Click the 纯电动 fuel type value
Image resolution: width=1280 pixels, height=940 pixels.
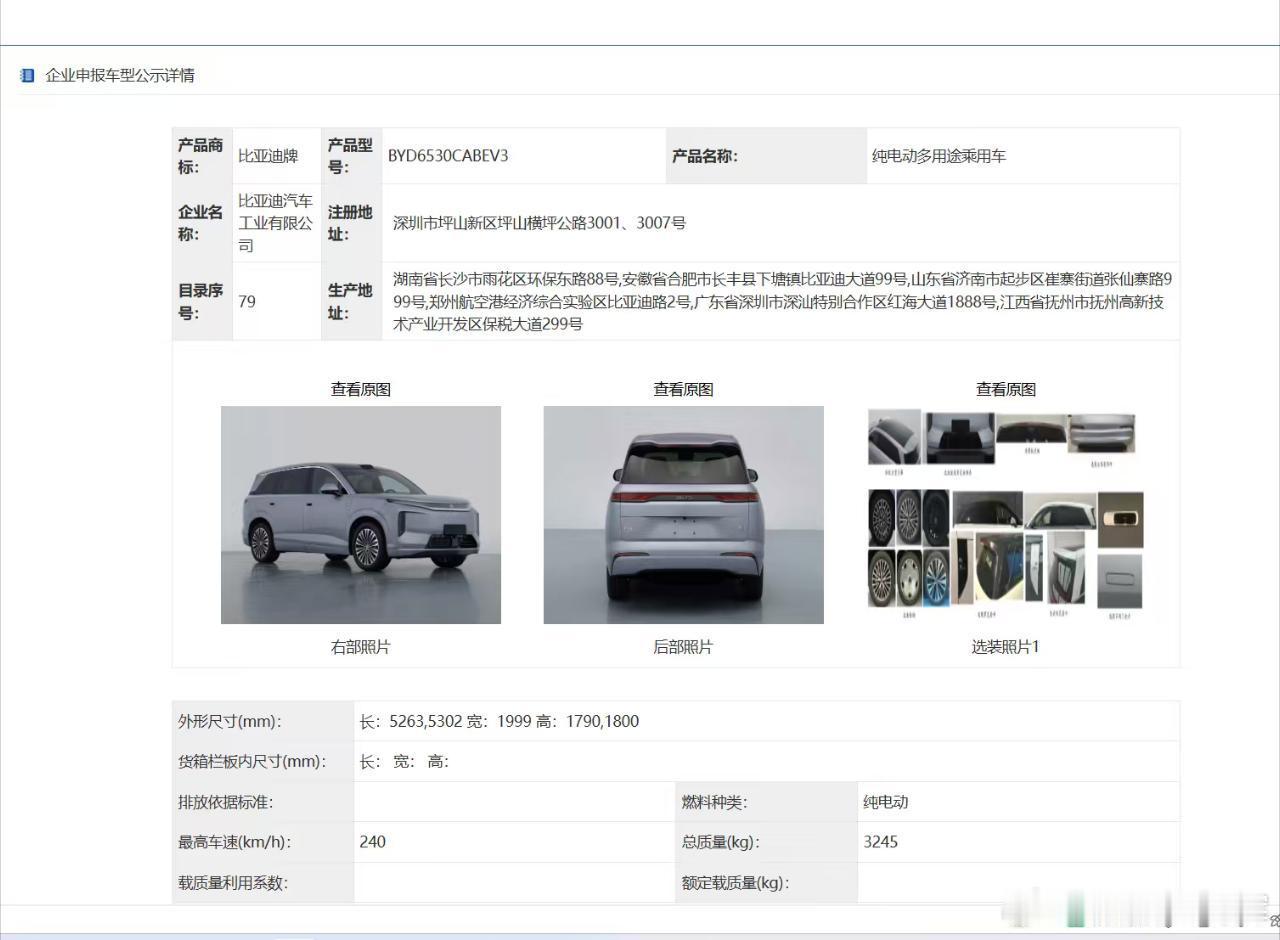pos(886,802)
